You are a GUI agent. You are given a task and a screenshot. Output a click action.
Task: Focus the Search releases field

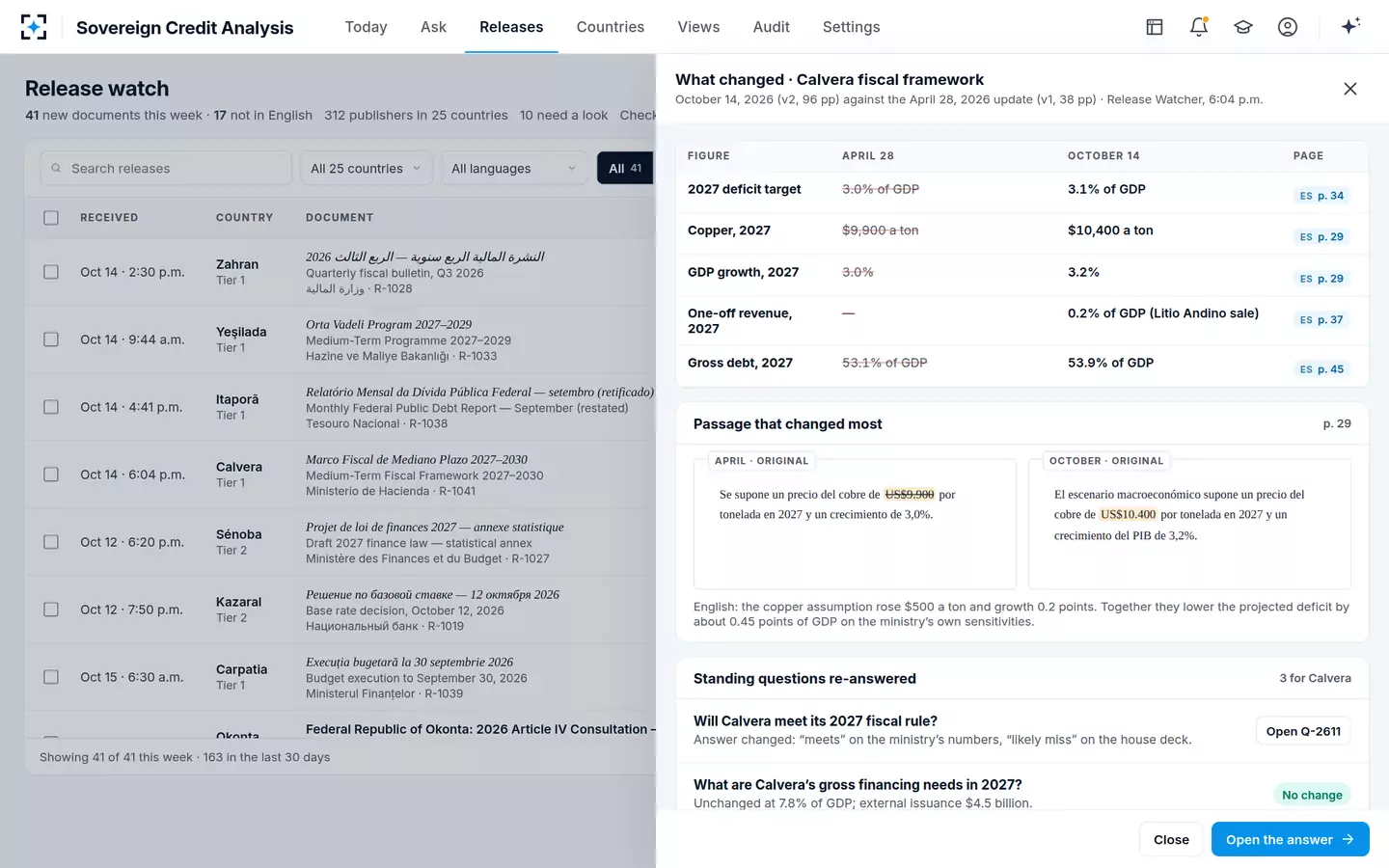(x=166, y=168)
